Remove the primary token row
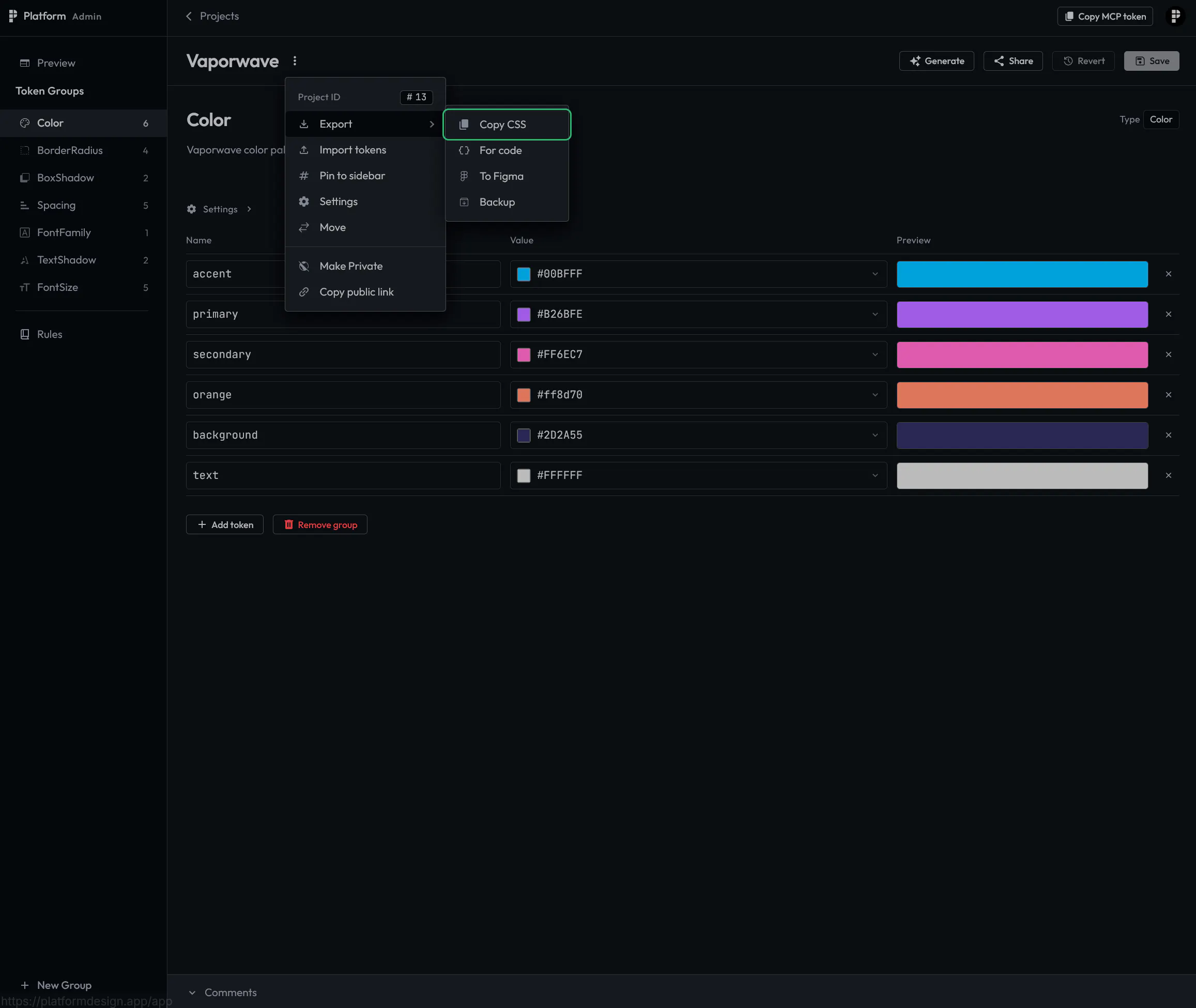This screenshot has height=1008, width=1196. tap(1168, 314)
